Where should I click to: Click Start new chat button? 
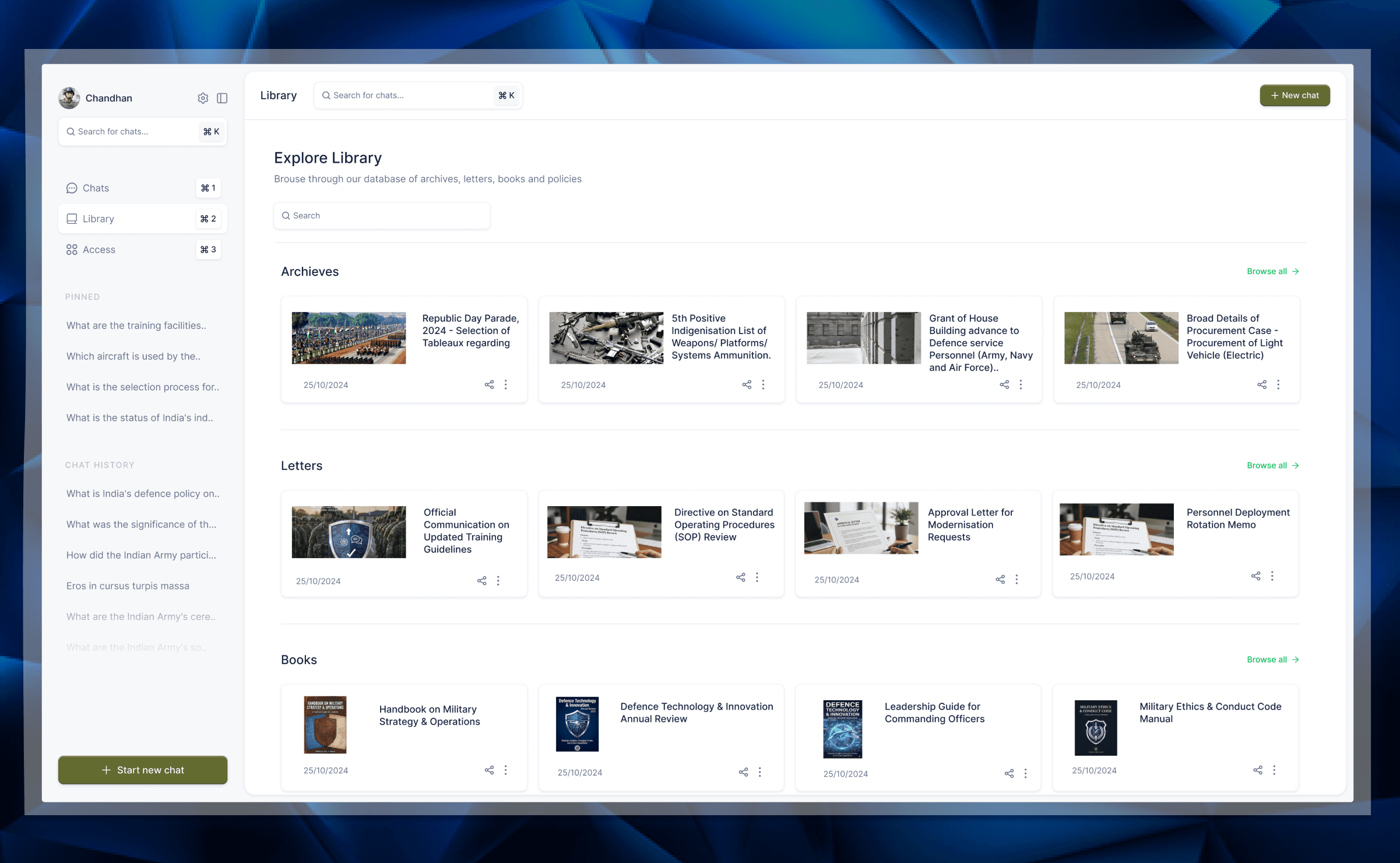click(x=143, y=770)
